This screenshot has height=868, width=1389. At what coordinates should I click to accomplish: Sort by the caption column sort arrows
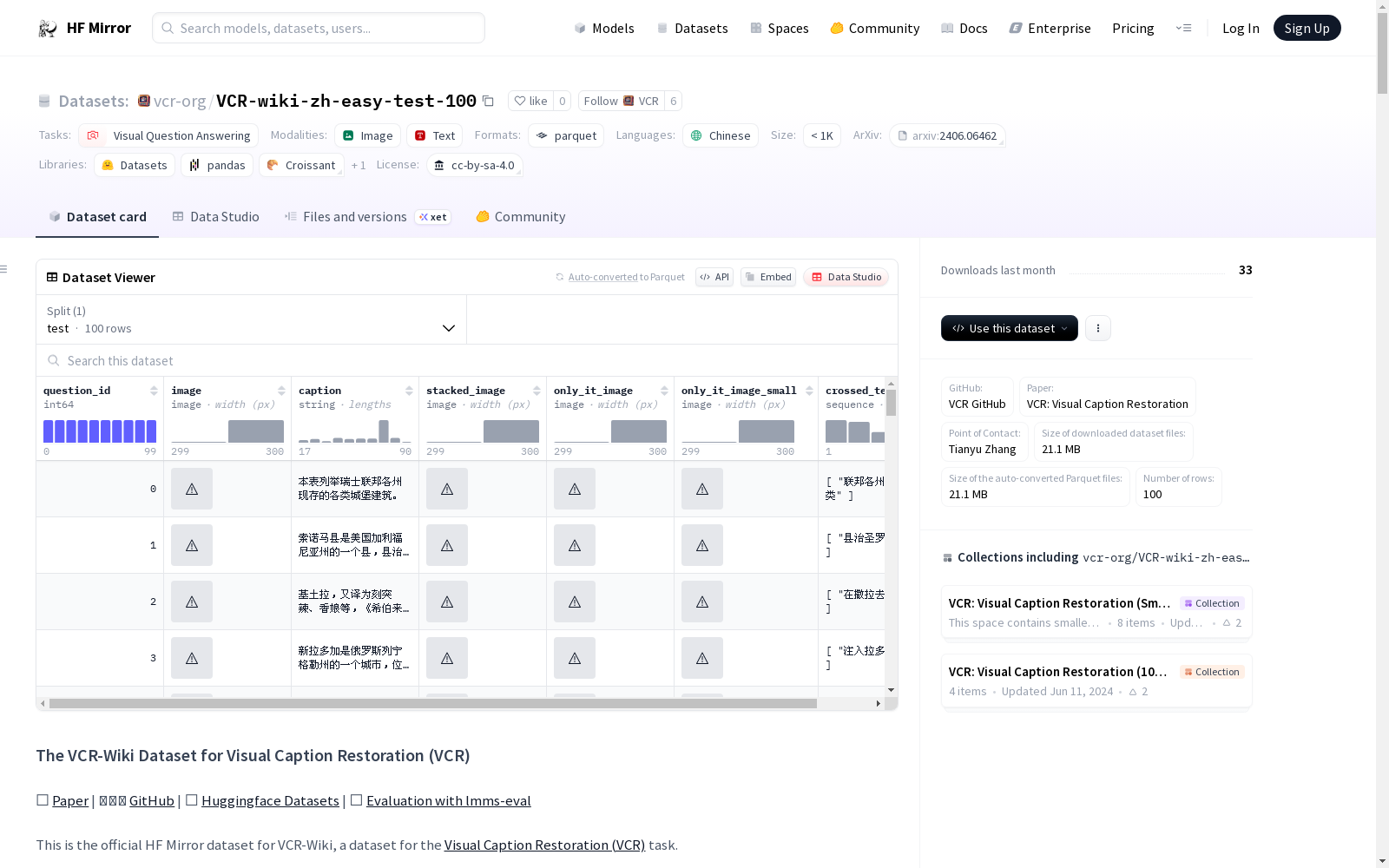point(409,391)
